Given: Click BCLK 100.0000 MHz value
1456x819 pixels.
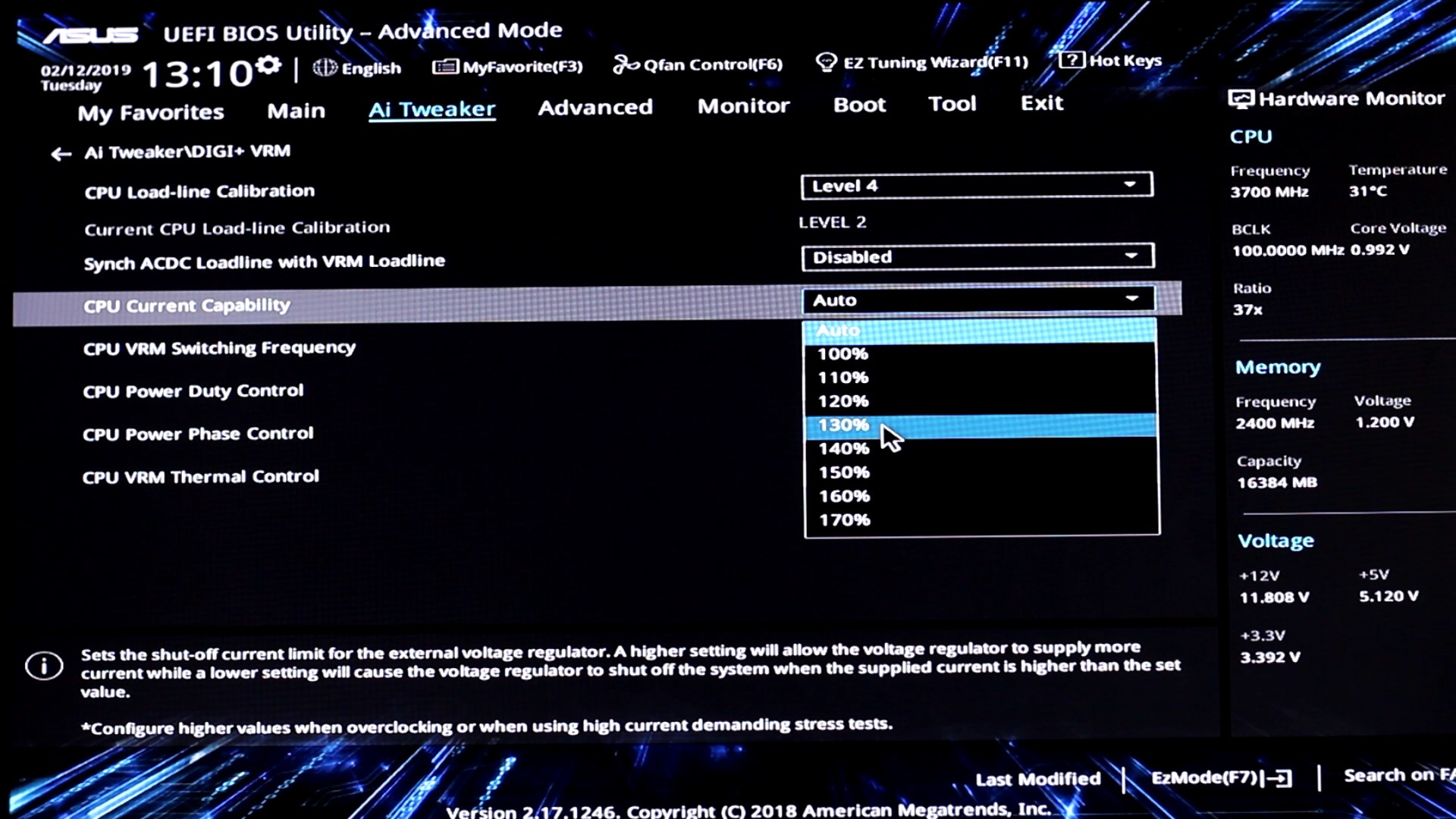Looking at the screenshot, I should (1288, 250).
